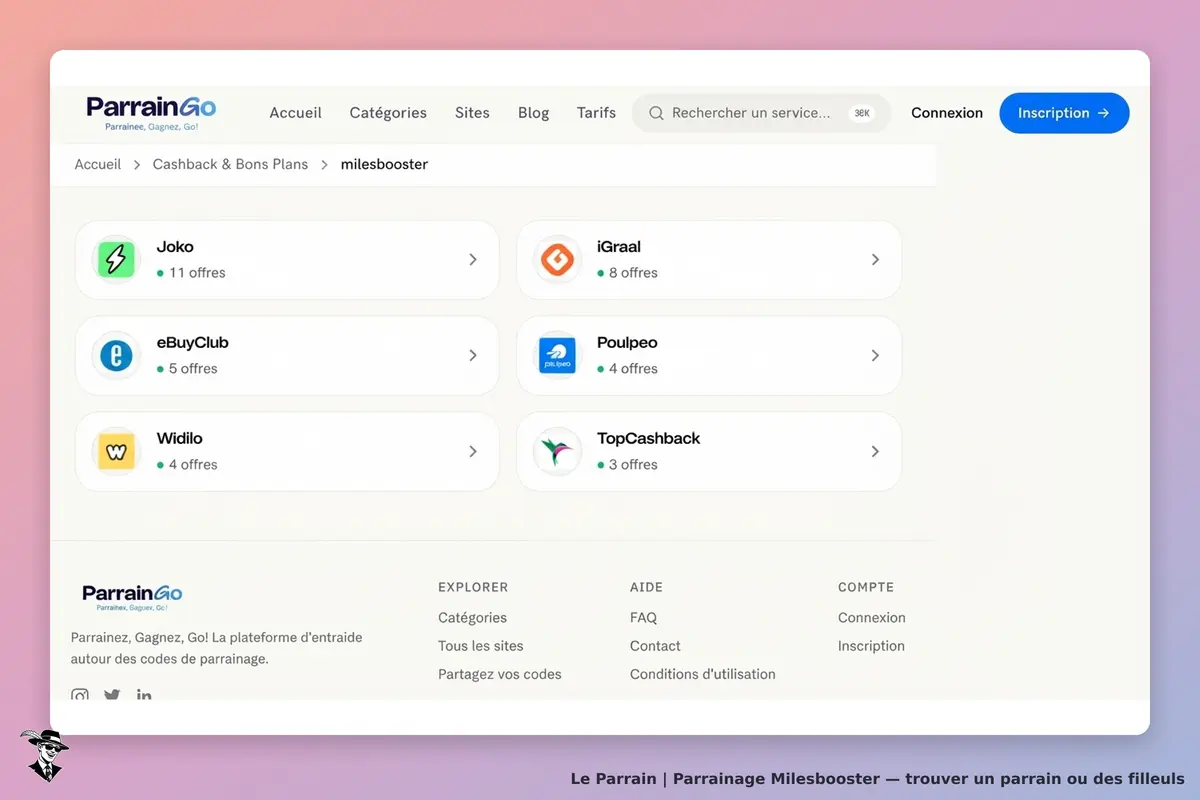1200x800 pixels.
Task: Click the AIDE footer heading
Action: pyautogui.click(x=646, y=587)
